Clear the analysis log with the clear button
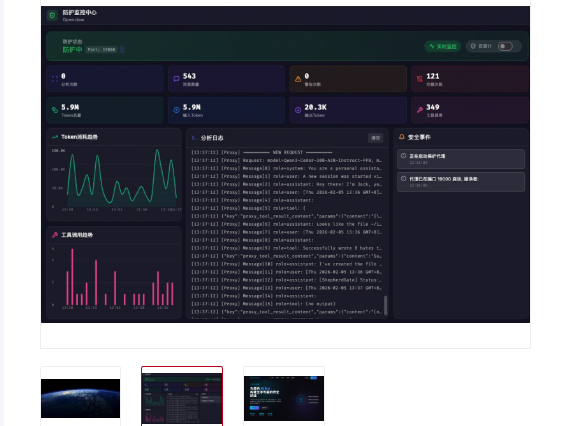The width and height of the screenshot is (562, 426). tap(375, 138)
